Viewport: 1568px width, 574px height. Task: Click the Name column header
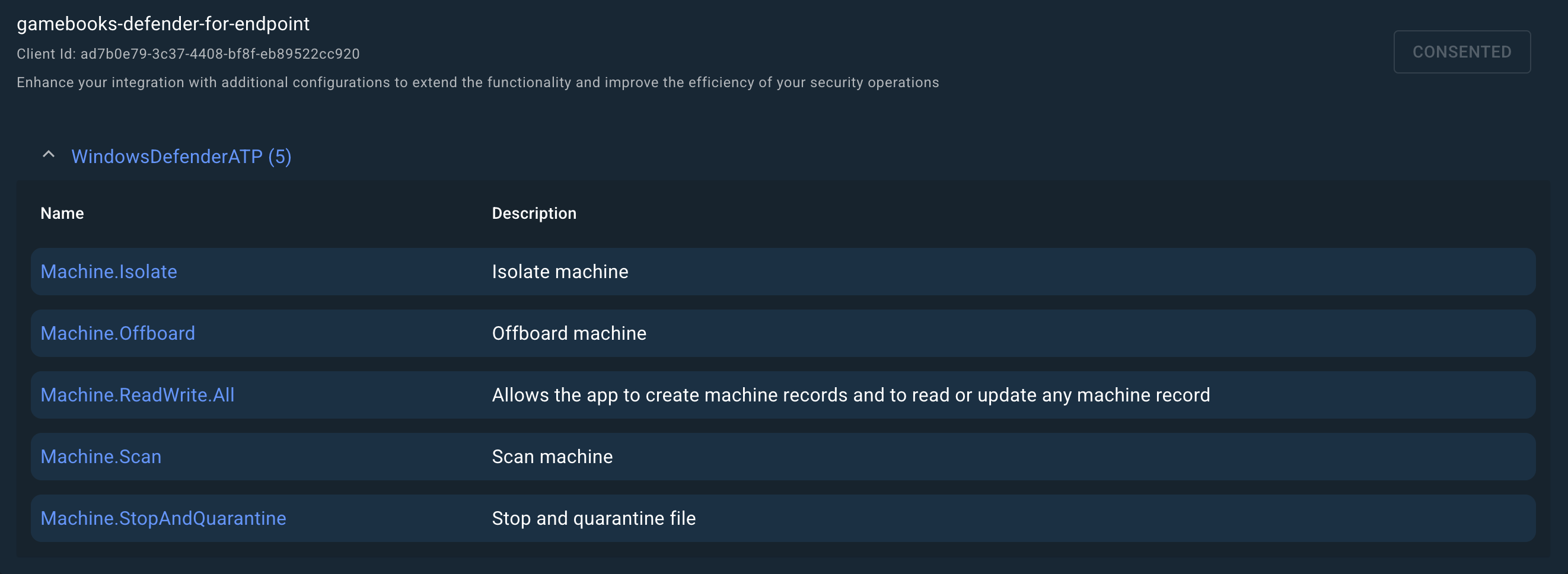(62, 213)
